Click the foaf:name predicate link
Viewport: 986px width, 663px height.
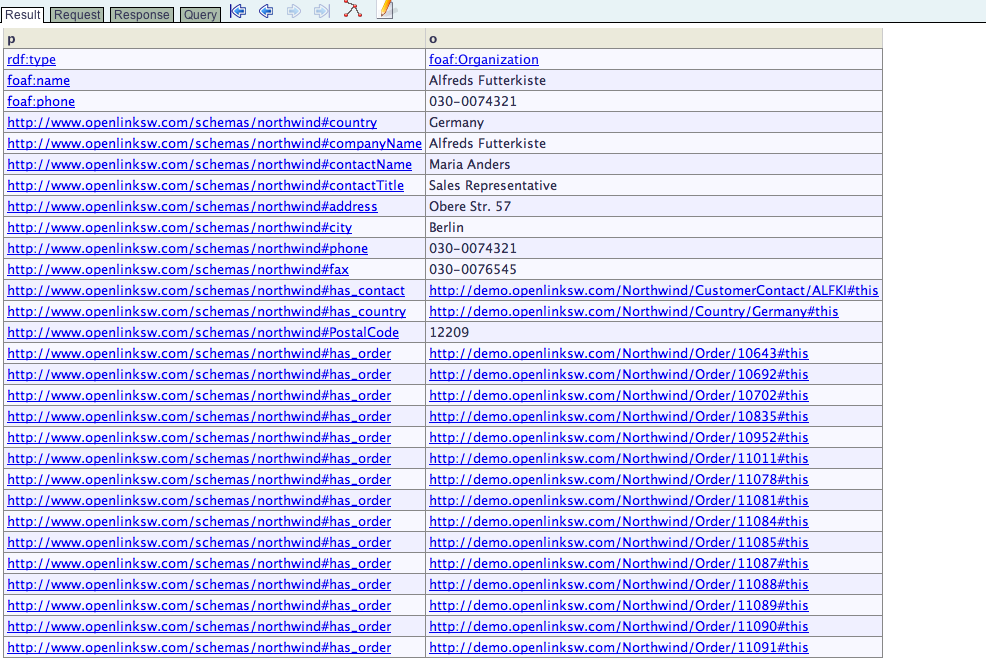coord(38,81)
